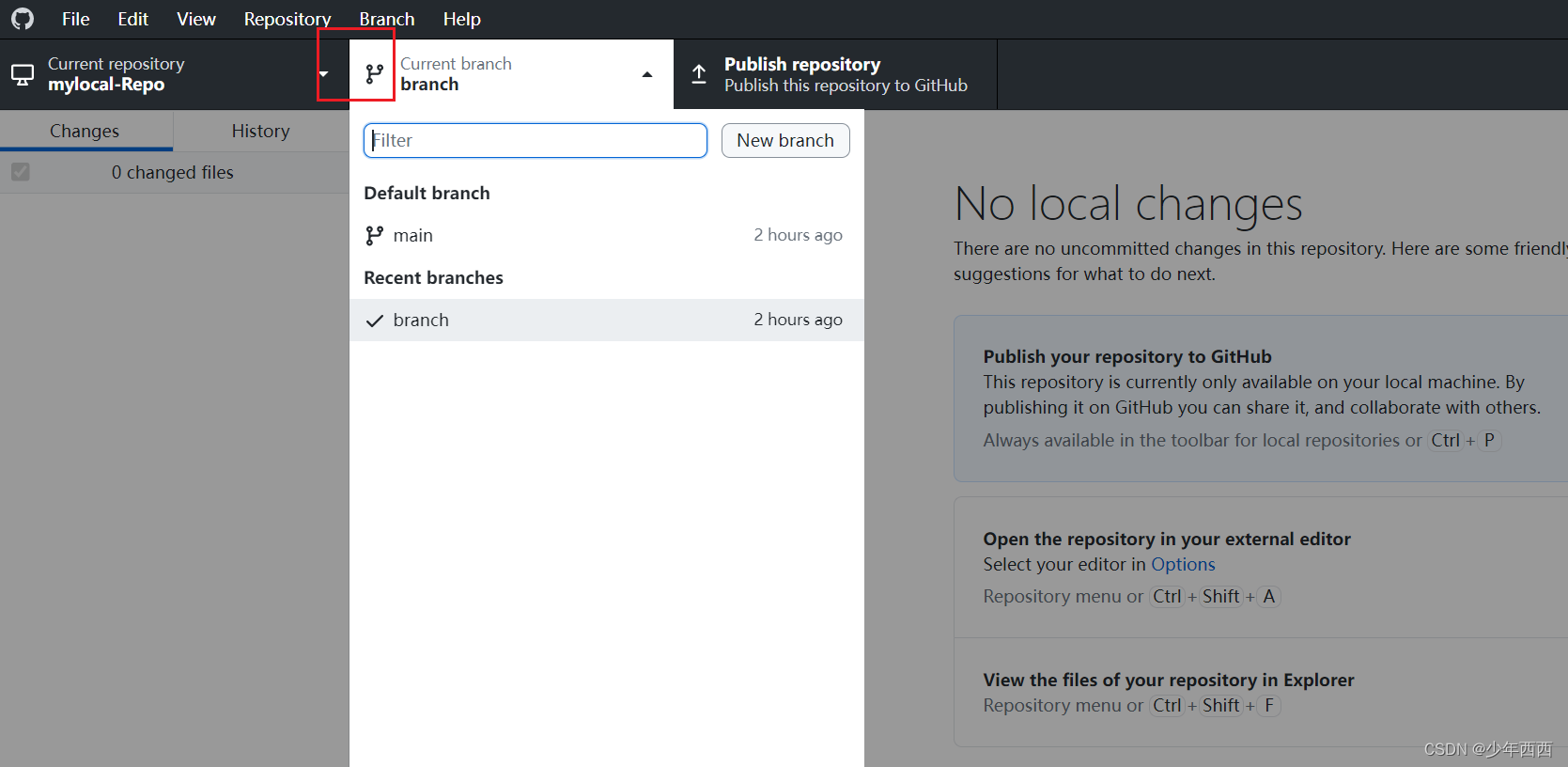The image size is (1568, 767).
Task: Click the No local changes heading
Action: (x=1128, y=204)
